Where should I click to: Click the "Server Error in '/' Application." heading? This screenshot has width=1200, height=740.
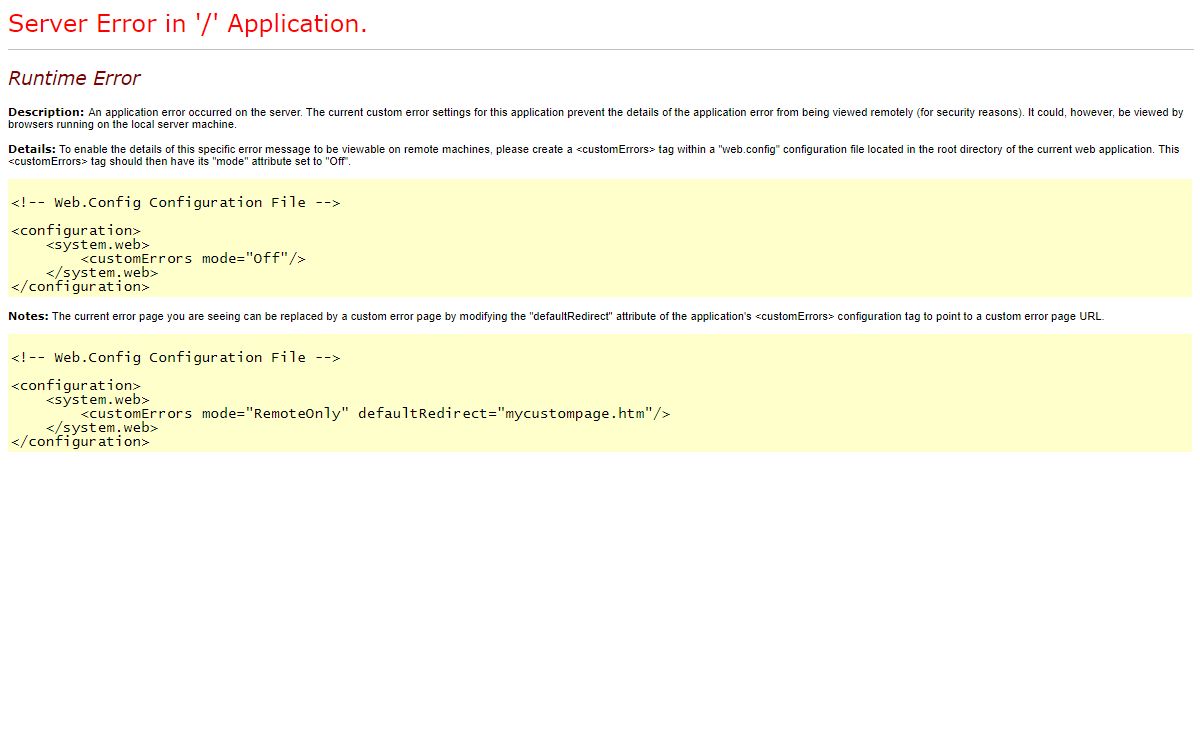[188, 24]
